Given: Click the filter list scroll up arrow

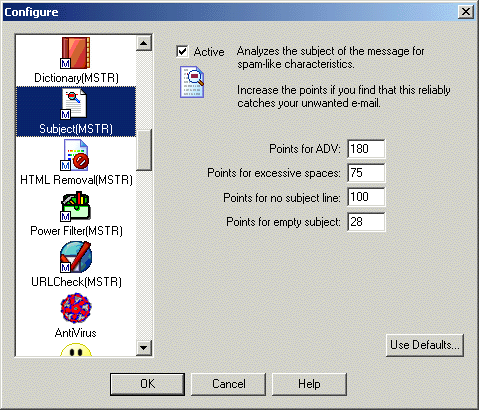Looking at the screenshot, I should tap(144, 43).
